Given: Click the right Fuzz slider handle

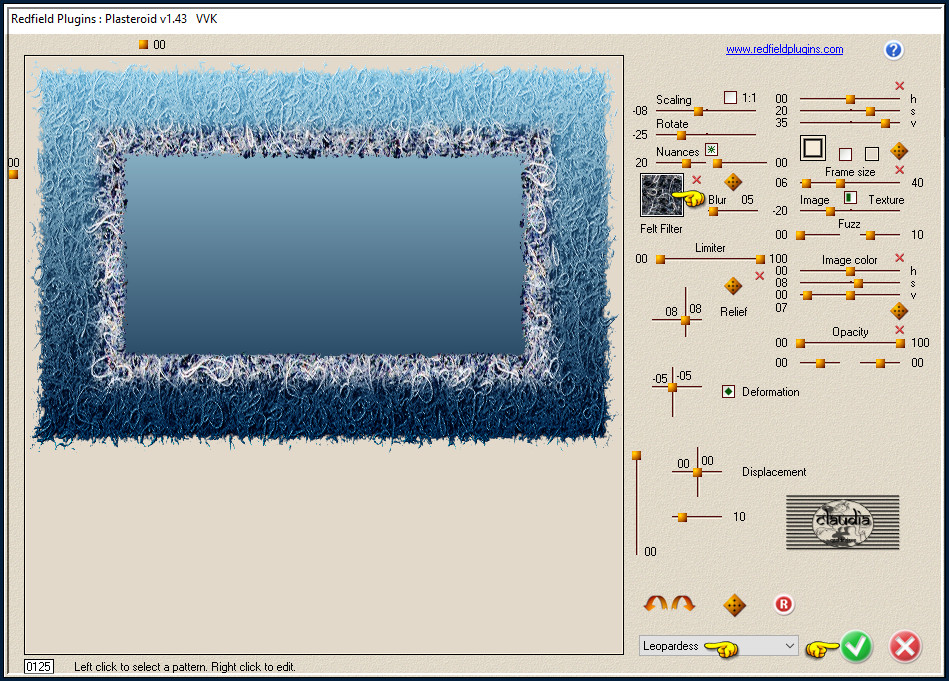Looking at the screenshot, I should (x=870, y=235).
